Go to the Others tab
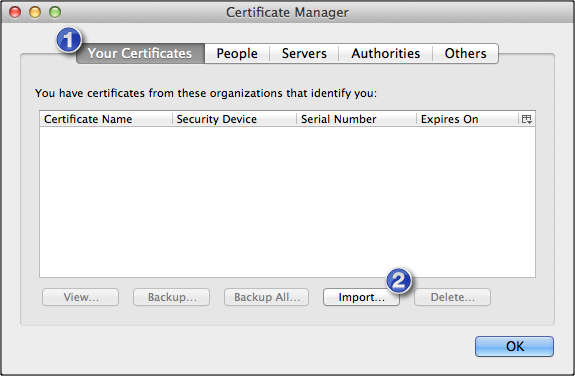Screen dimensions: 575x376 465,54
